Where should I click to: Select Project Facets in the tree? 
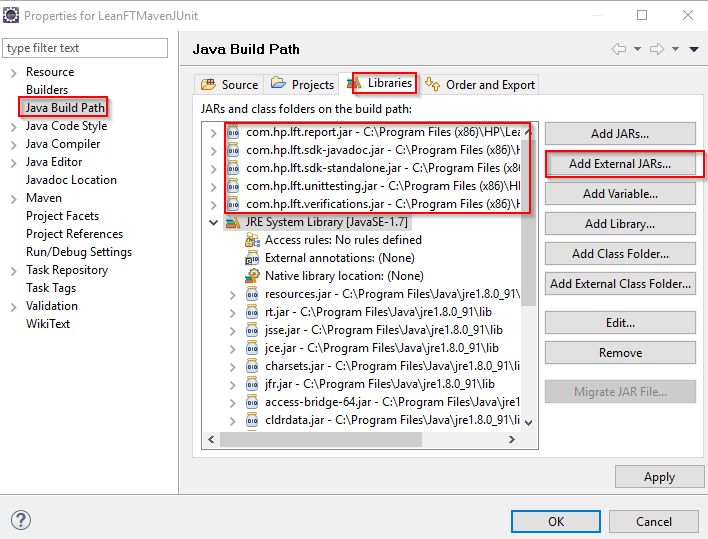click(x=62, y=216)
